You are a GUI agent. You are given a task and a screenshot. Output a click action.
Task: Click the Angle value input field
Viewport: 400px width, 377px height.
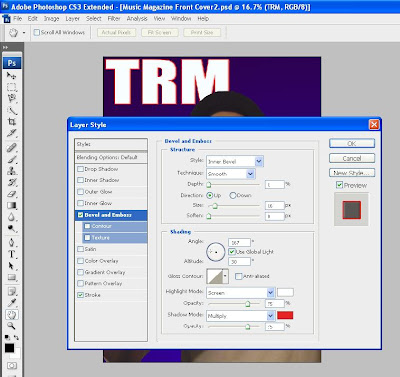point(239,243)
